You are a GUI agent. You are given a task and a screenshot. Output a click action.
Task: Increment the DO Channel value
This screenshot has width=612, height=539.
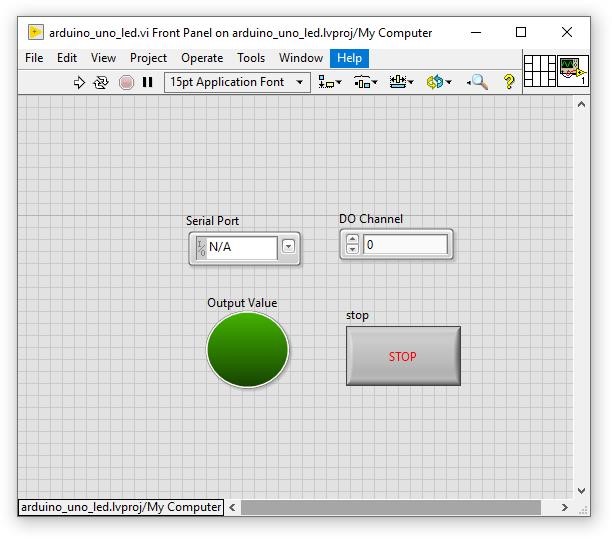point(352,239)
